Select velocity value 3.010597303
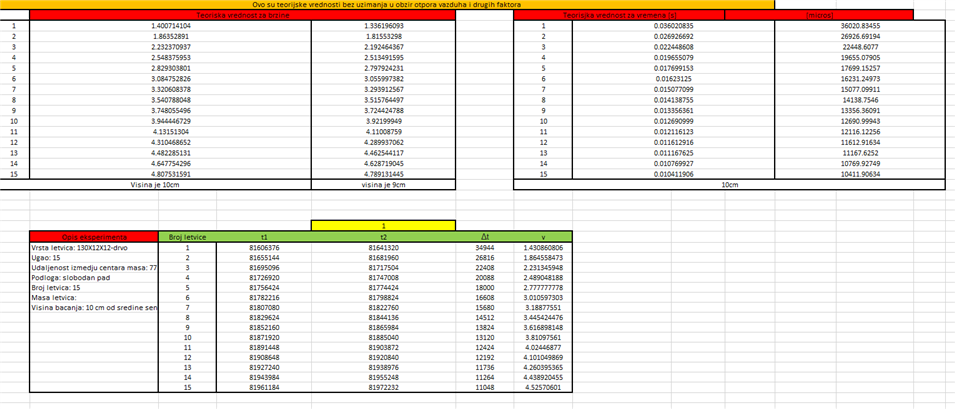955x409 pixels. click(x=543, y=298)
